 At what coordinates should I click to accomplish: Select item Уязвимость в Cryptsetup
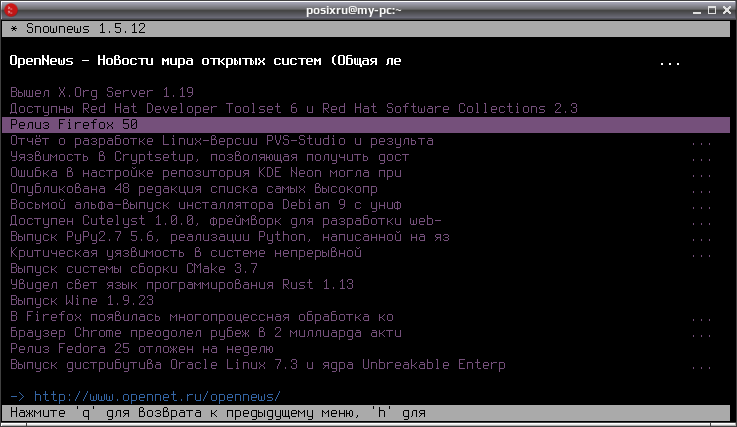pyautogui.click(x=210, y=157)
